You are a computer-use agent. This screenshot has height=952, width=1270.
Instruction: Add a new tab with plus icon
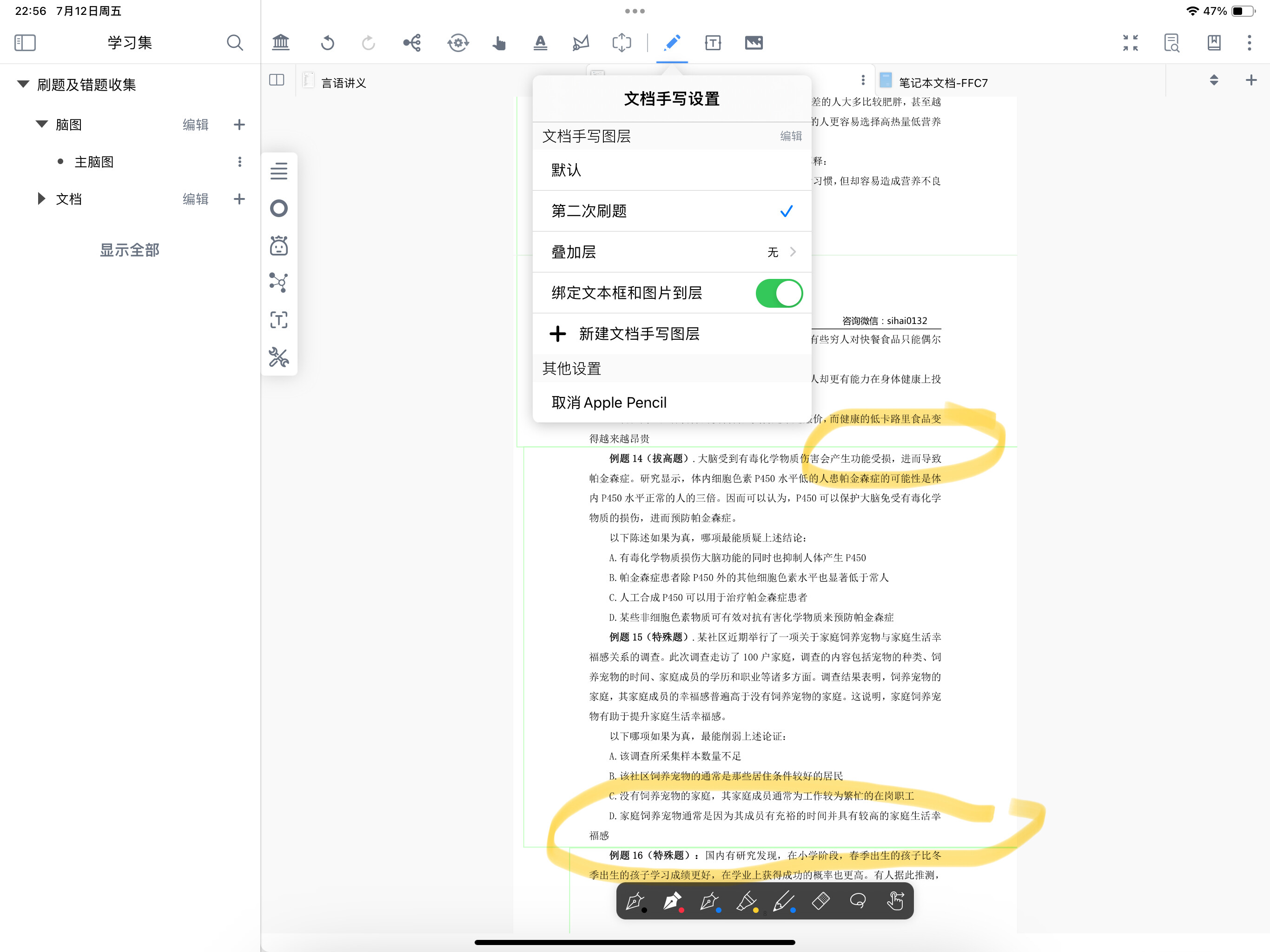pos(1251,80)
